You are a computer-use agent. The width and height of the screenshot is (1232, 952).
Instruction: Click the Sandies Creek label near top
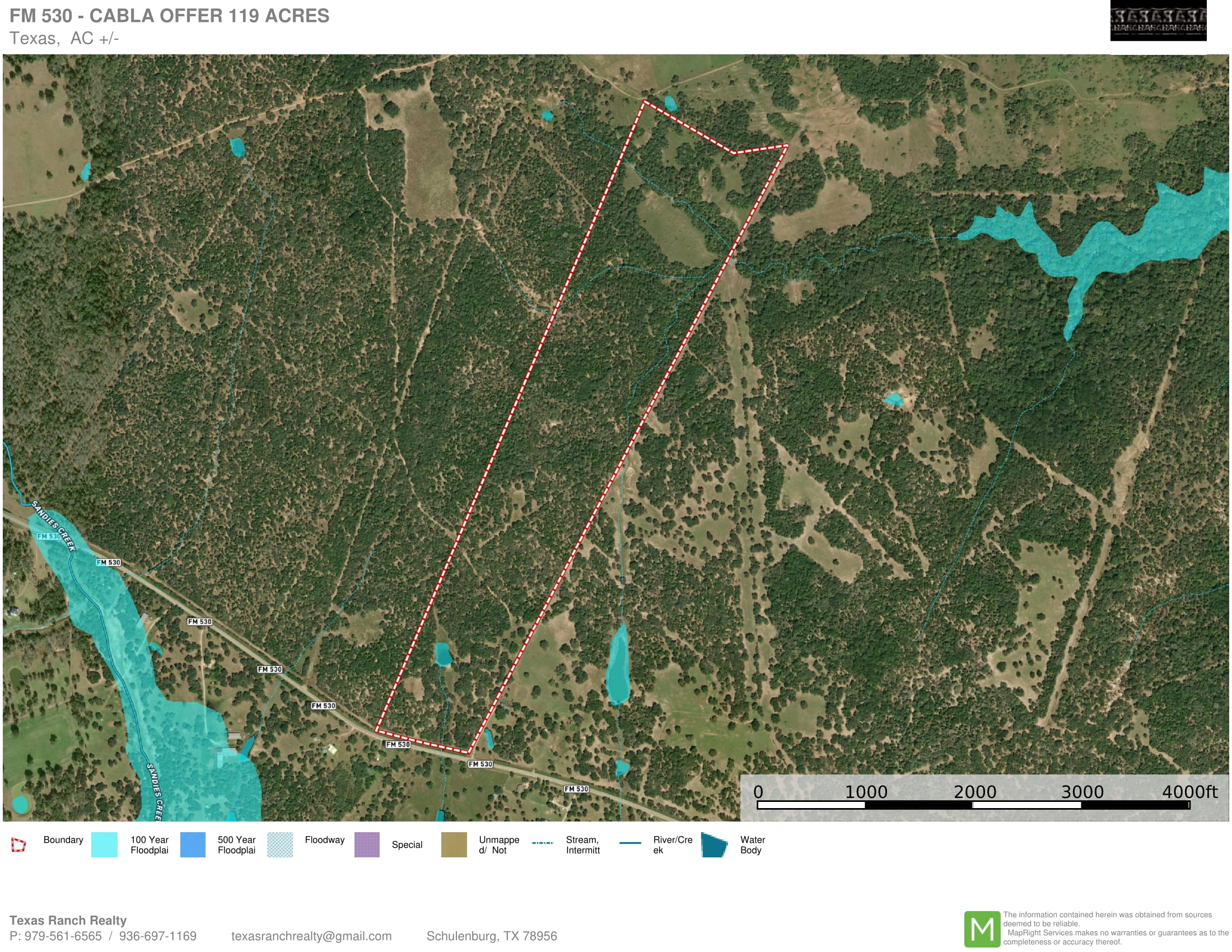[x=54, y=526]
